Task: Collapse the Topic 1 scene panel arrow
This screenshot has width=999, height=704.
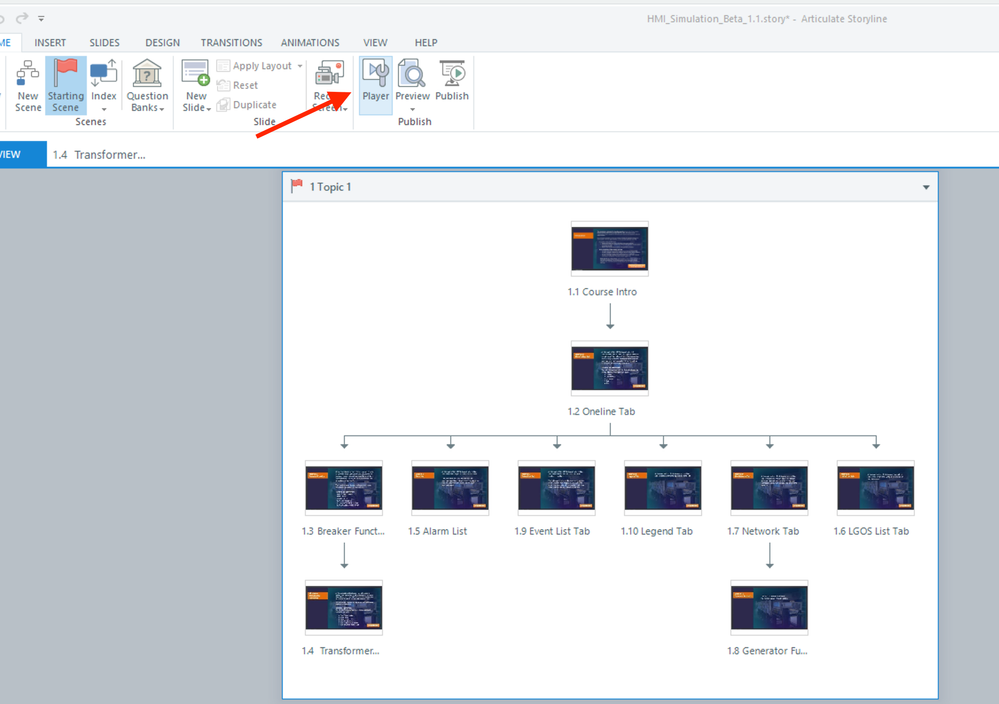Action: click(926, 187)
